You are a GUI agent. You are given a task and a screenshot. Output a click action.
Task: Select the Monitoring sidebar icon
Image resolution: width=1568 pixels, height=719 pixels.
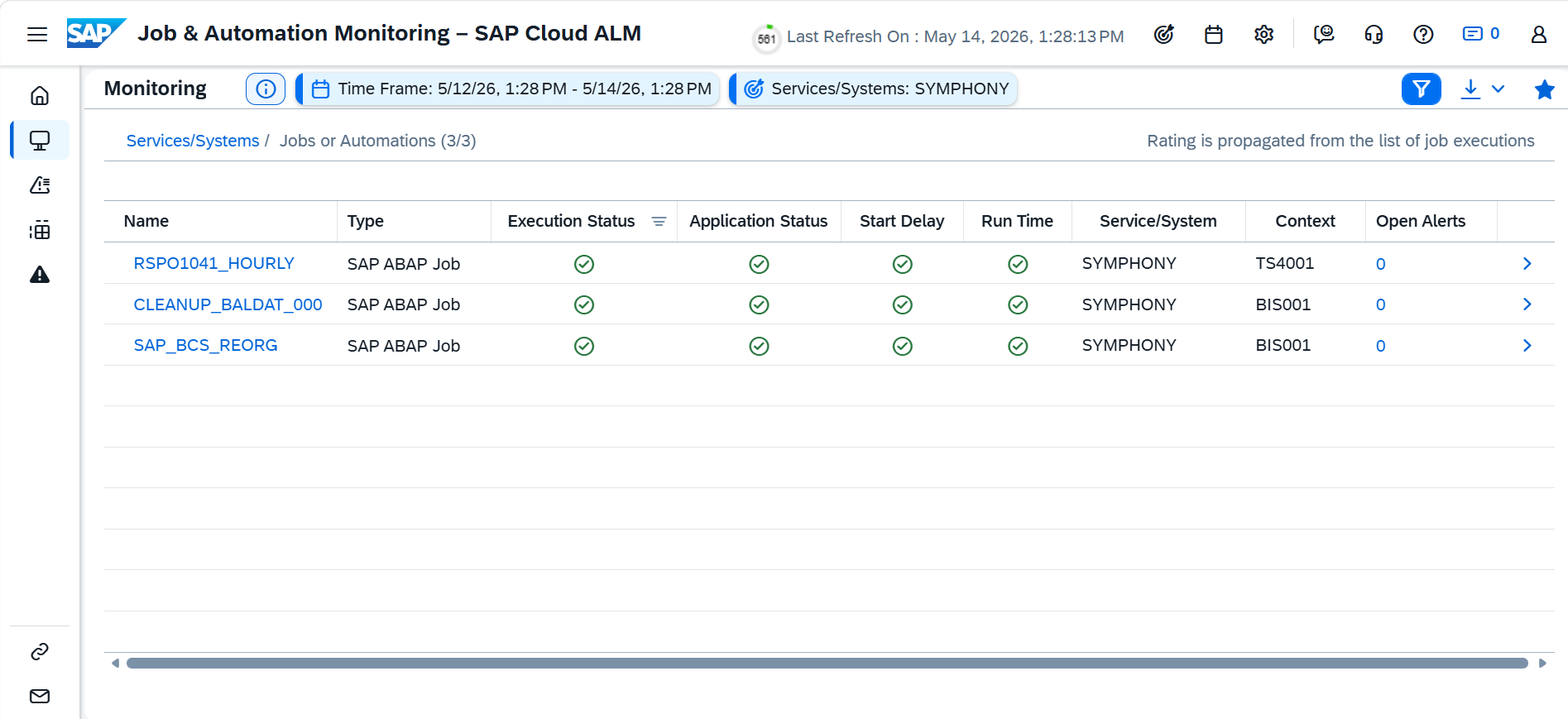(40, 141)
